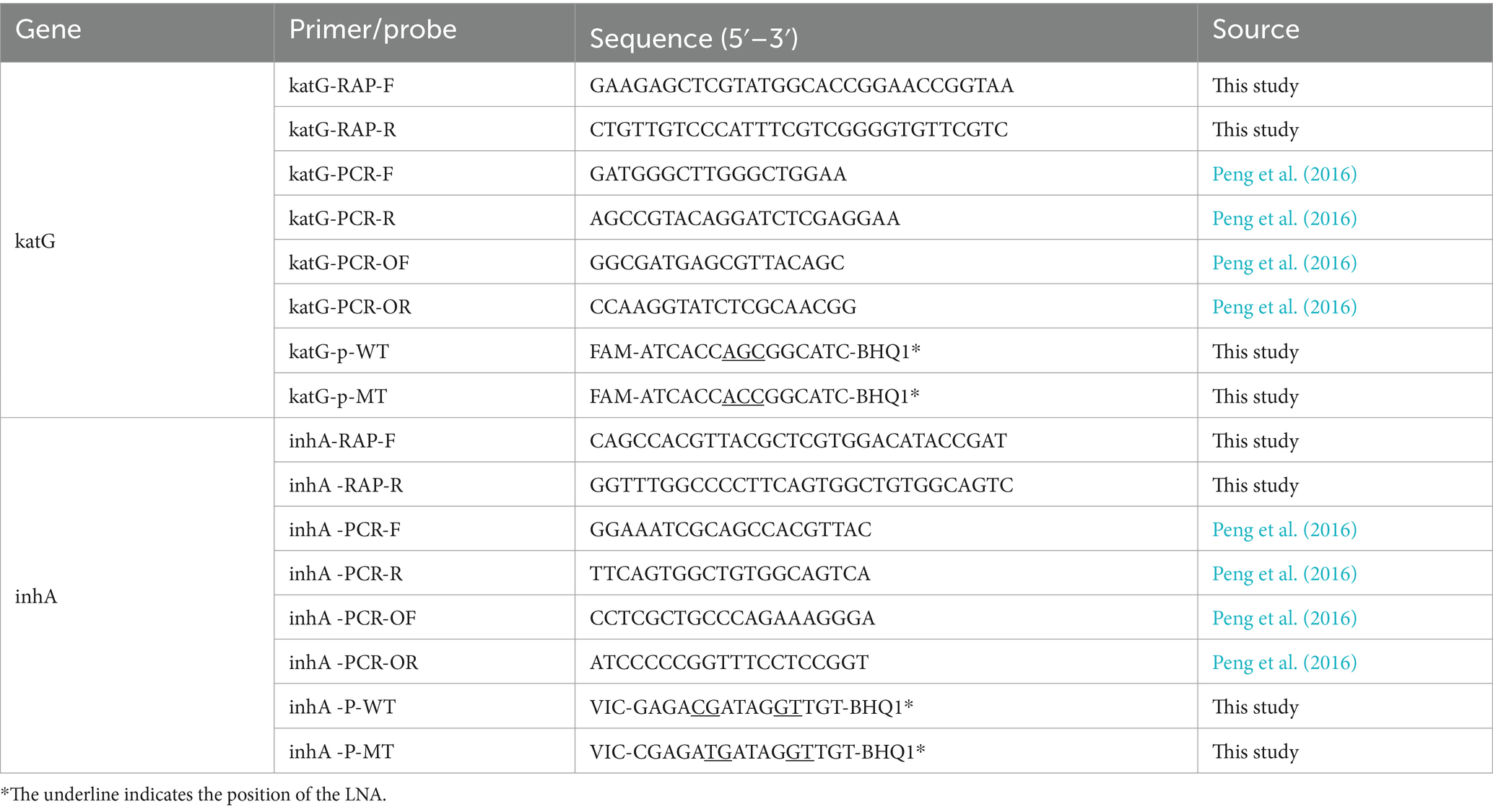Click the katG-RAP-F primer name
This screenshot has width=1493, height=812.
pyautogui.click(x=341, y=85)
